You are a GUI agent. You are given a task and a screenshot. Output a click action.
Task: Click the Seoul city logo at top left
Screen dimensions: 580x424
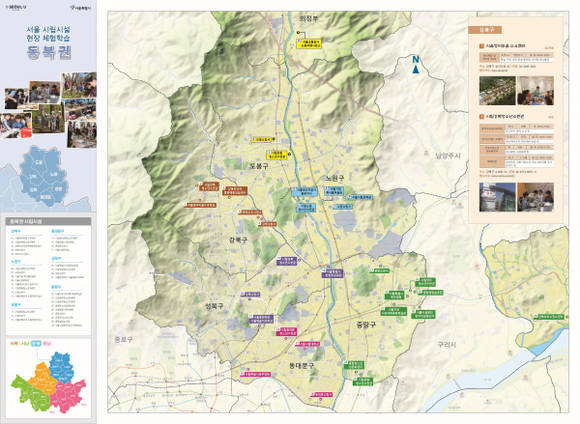pos(81,7)
